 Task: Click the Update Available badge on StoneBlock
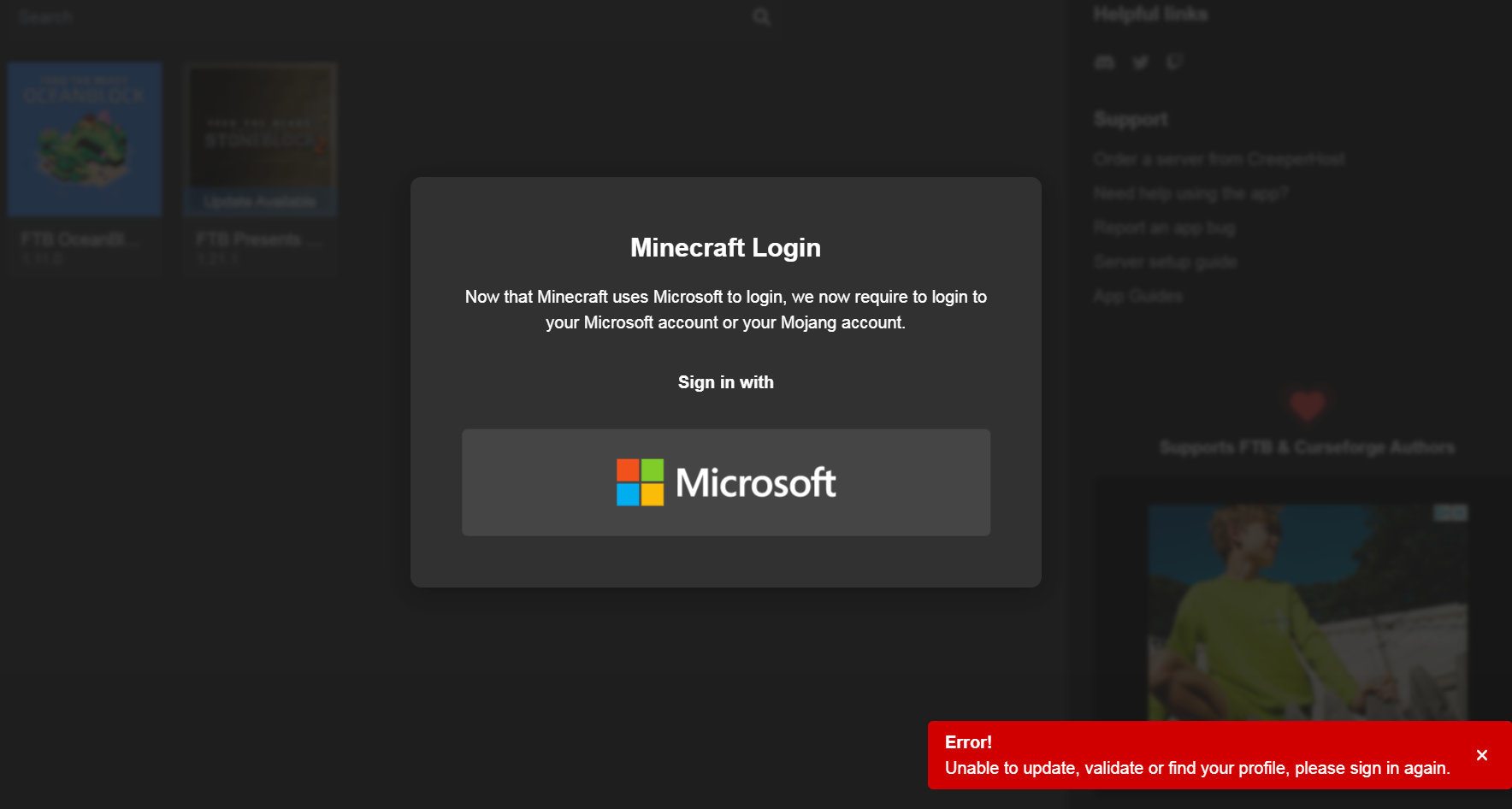260,201
